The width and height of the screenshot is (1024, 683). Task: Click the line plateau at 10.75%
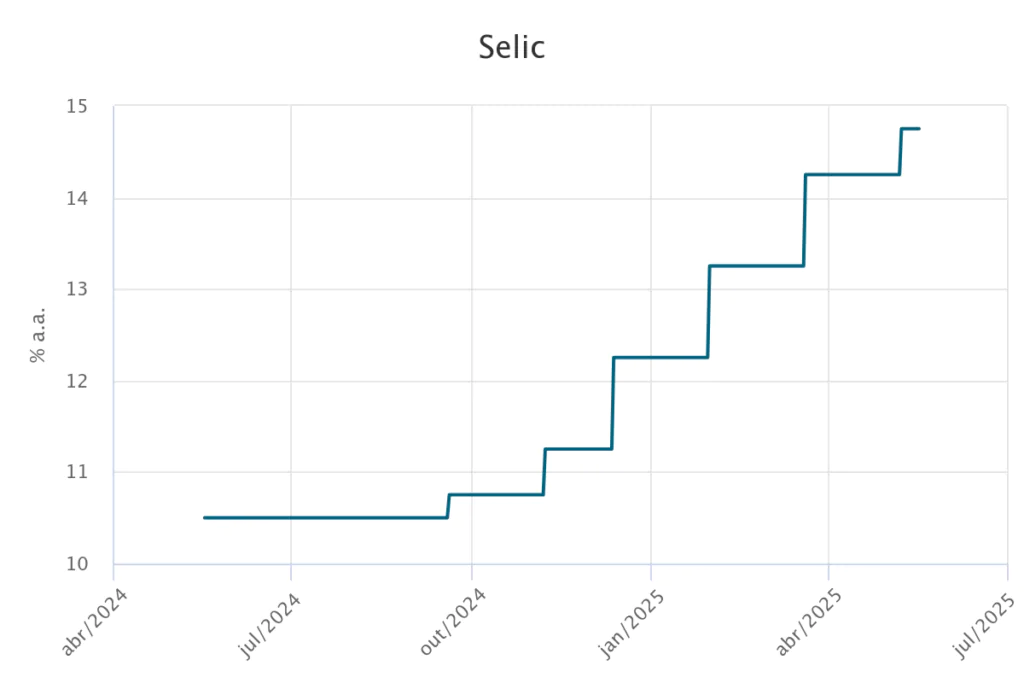(496, 494)
